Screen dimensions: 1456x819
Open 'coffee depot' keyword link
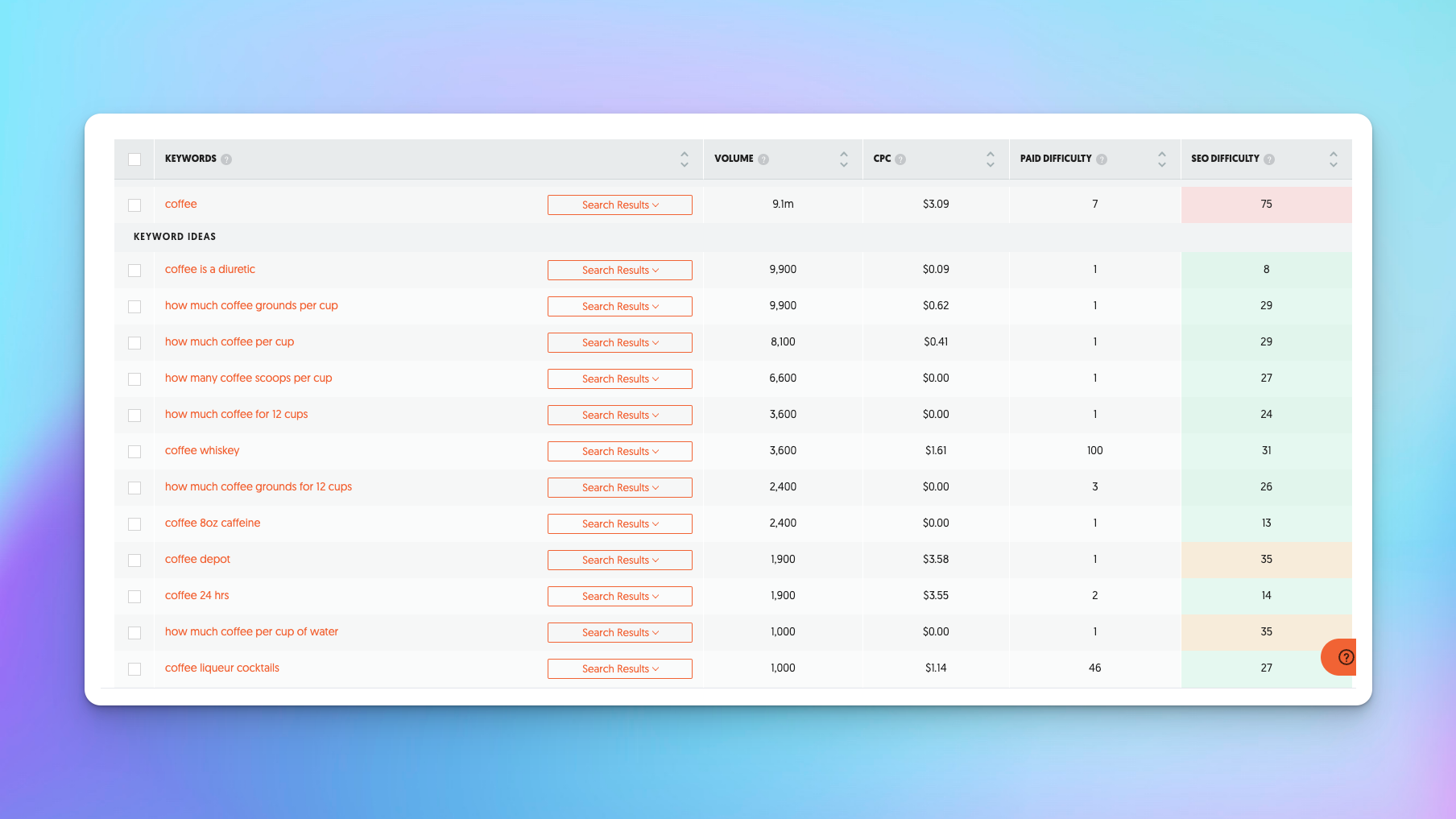click(197, 560)
